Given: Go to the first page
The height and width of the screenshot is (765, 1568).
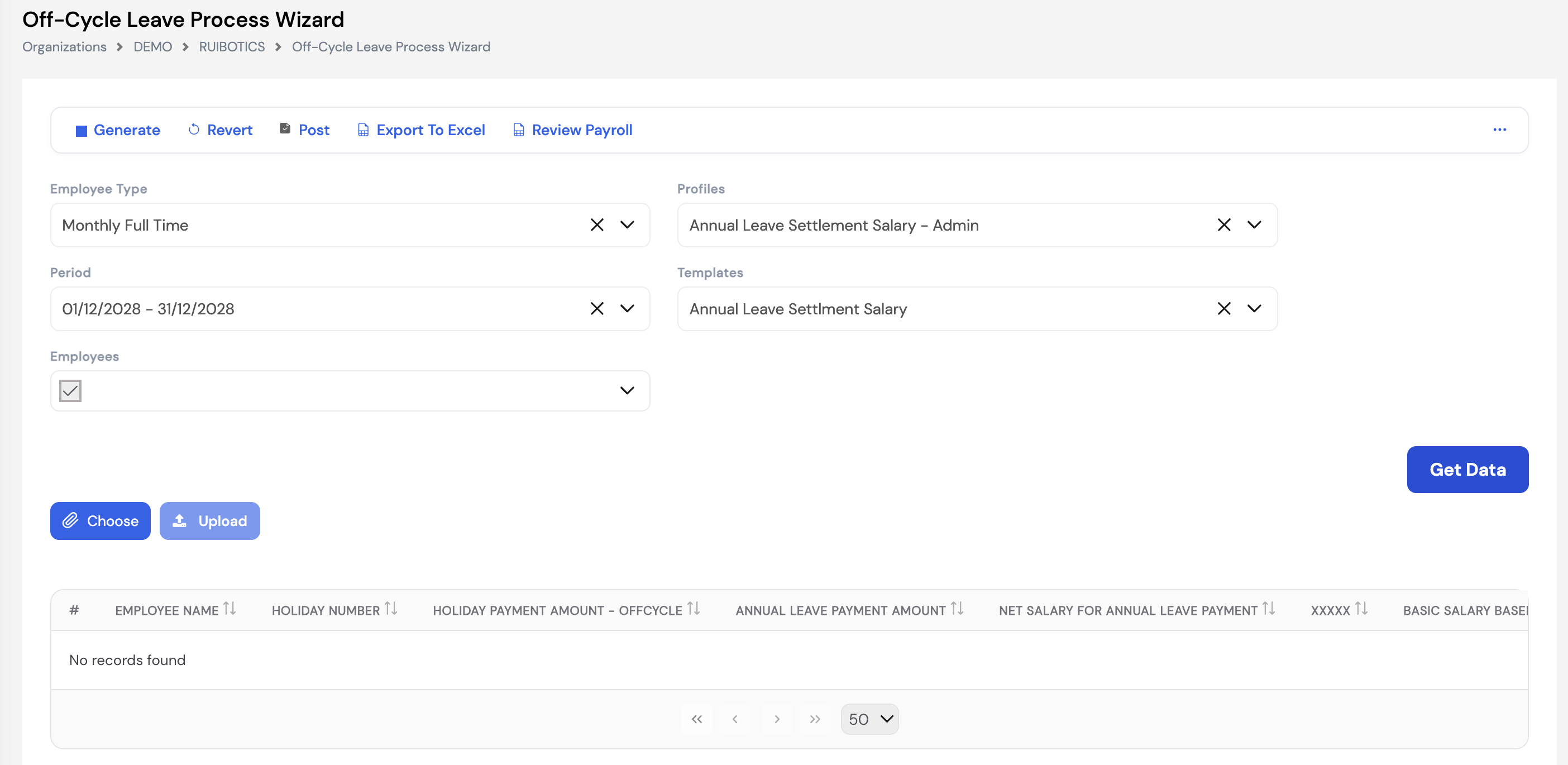Looking at the screenshot, I should coord(697,719).
